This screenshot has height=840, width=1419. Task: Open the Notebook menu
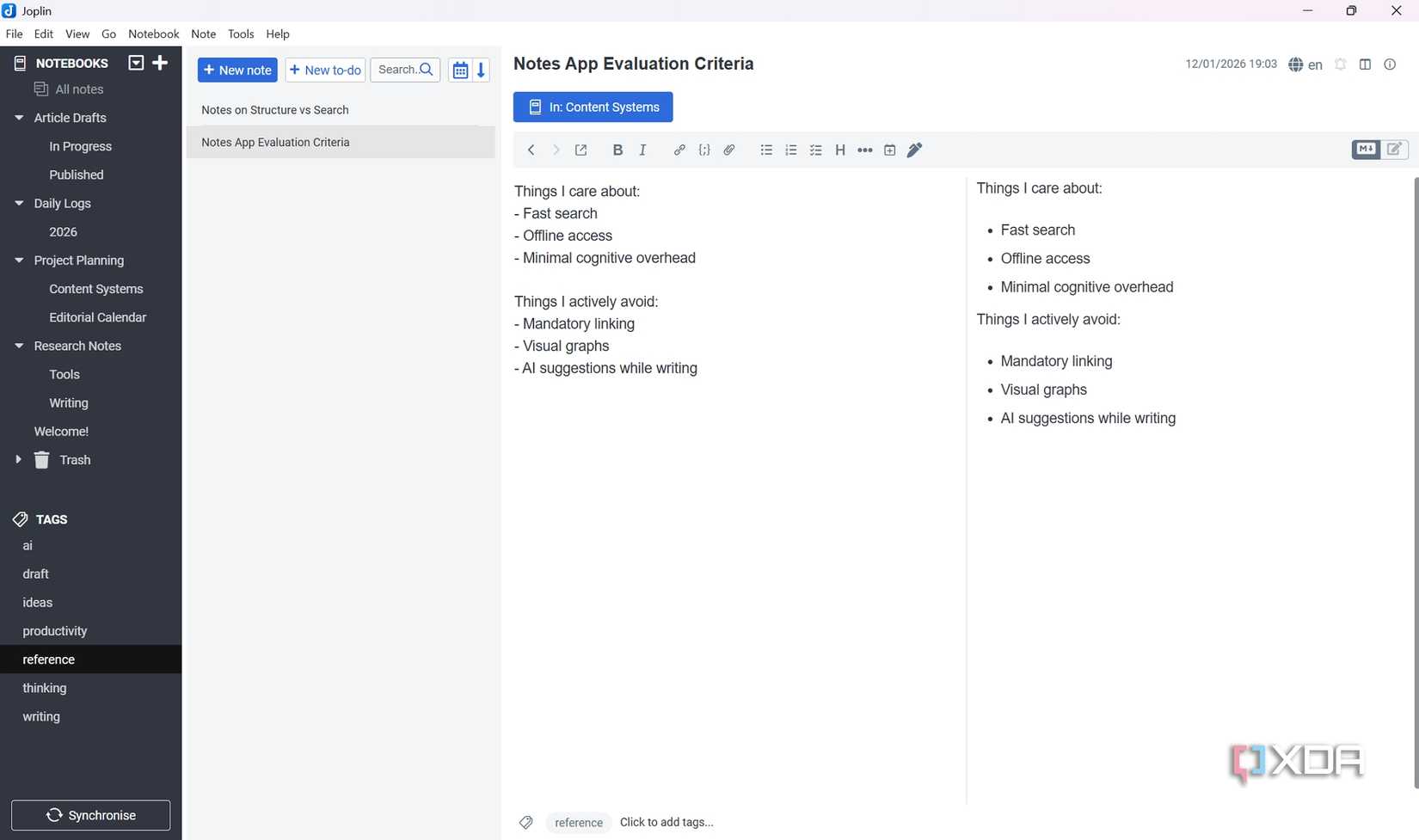154,34
